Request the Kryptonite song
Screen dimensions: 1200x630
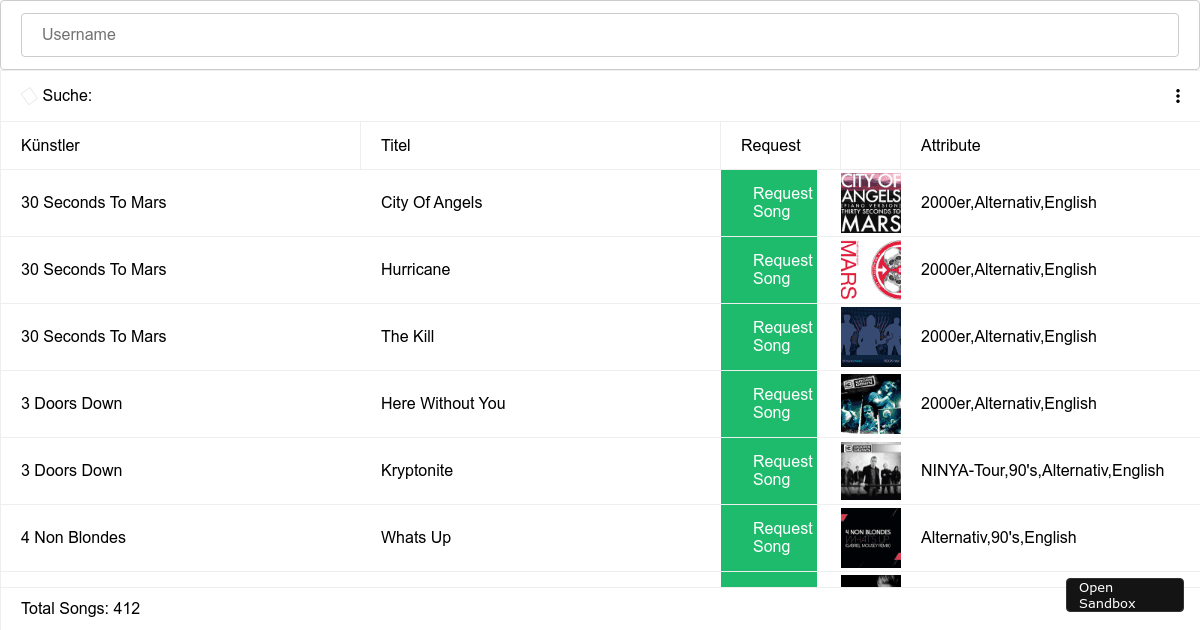(769, 470)
